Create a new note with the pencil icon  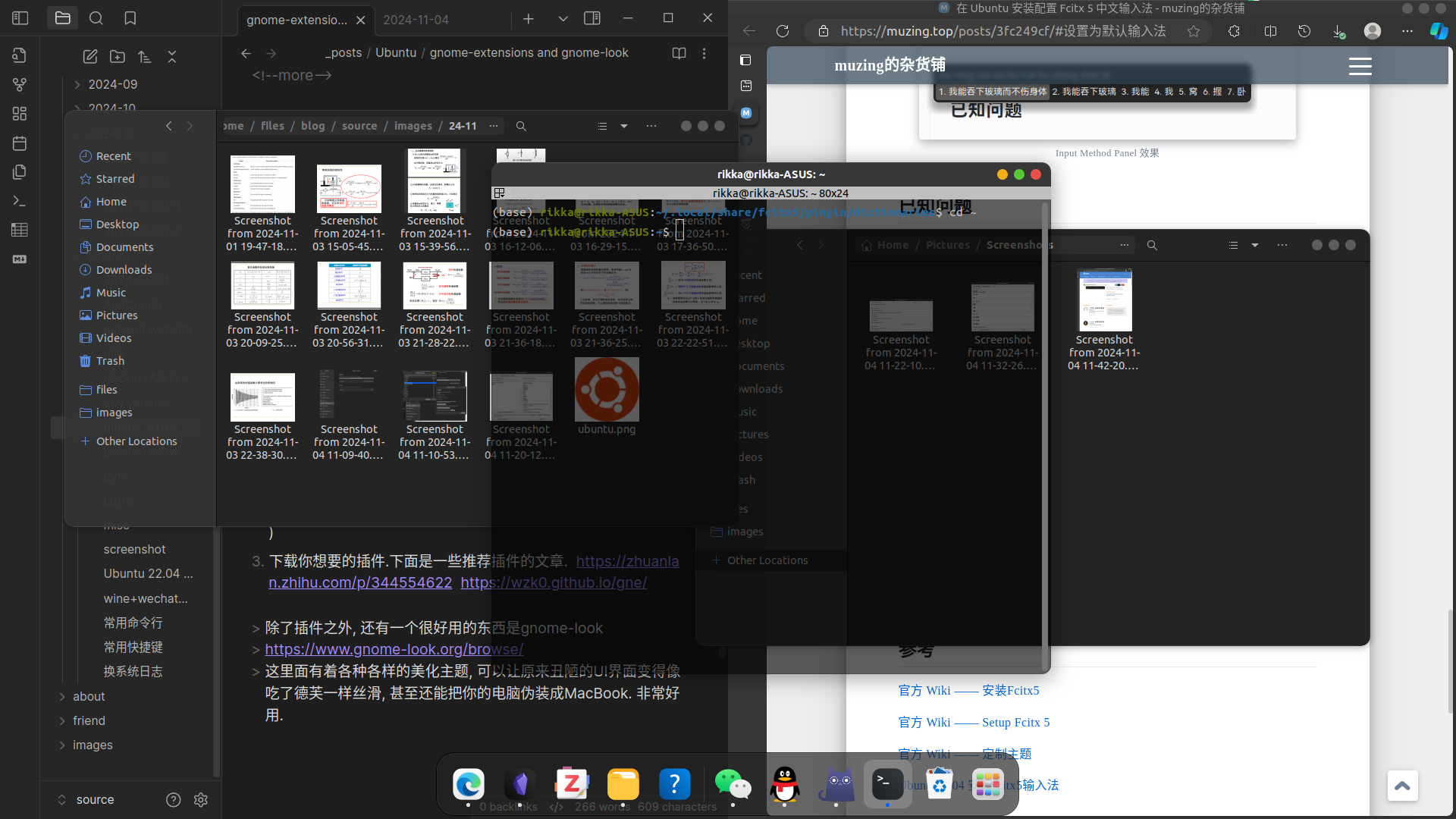click(90, 56)
